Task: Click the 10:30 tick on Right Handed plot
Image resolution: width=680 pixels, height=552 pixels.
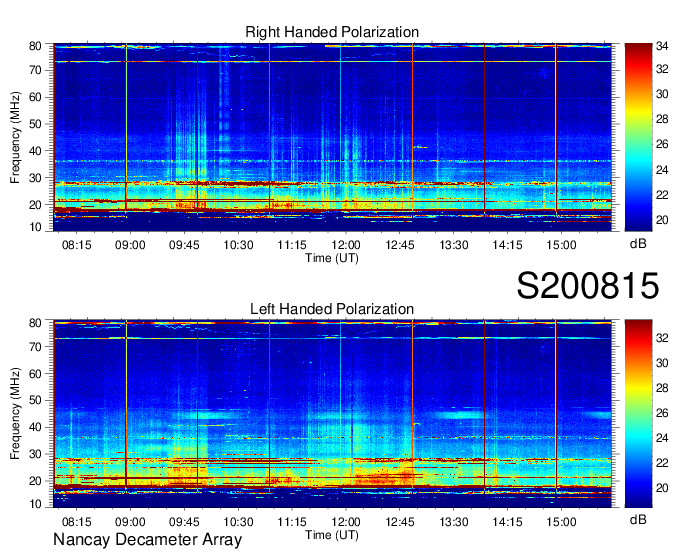Action: [x=238, y=245]
